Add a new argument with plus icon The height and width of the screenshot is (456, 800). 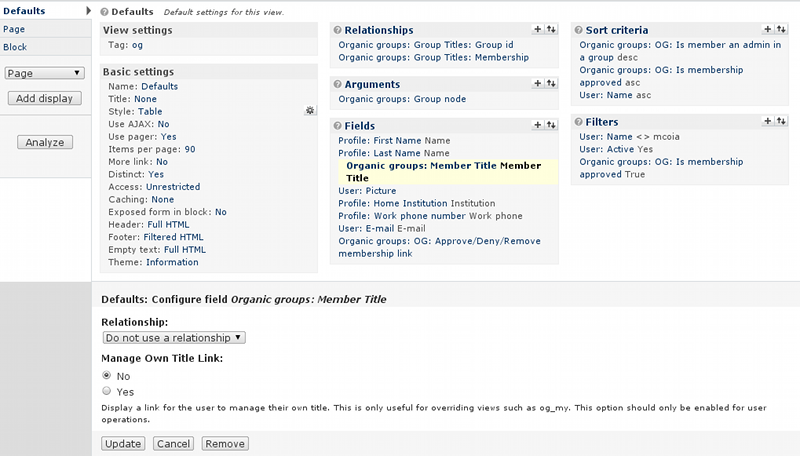click(x=537, y=83)
